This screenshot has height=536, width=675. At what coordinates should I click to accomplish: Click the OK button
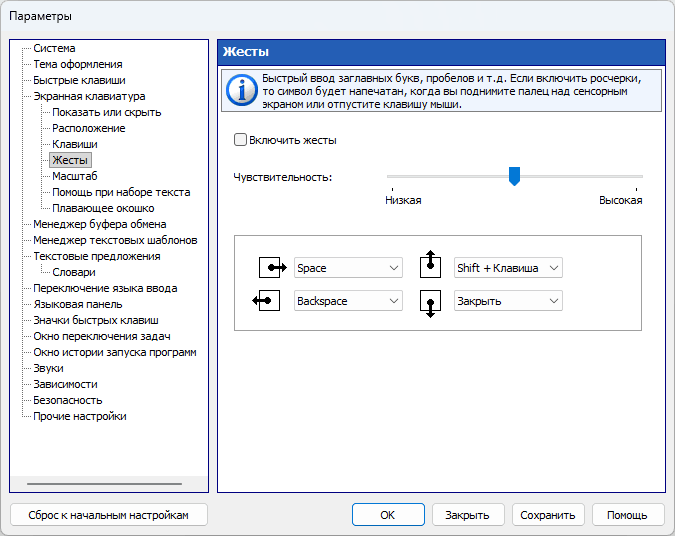tap(388, 515)
